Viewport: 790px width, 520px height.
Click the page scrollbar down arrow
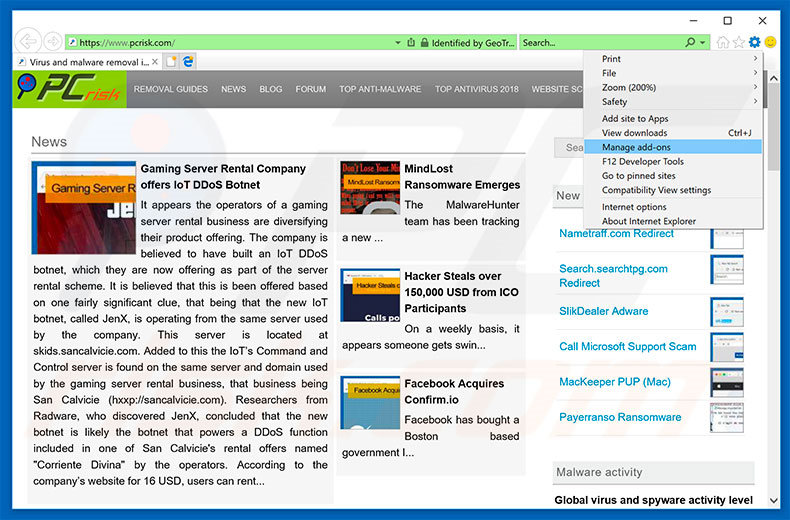click(774, 500)
